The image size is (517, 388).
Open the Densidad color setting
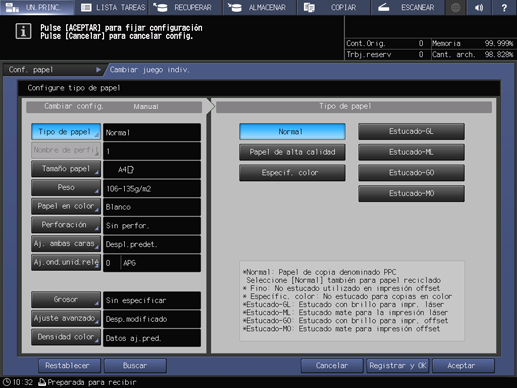click(x=66, y=337)
